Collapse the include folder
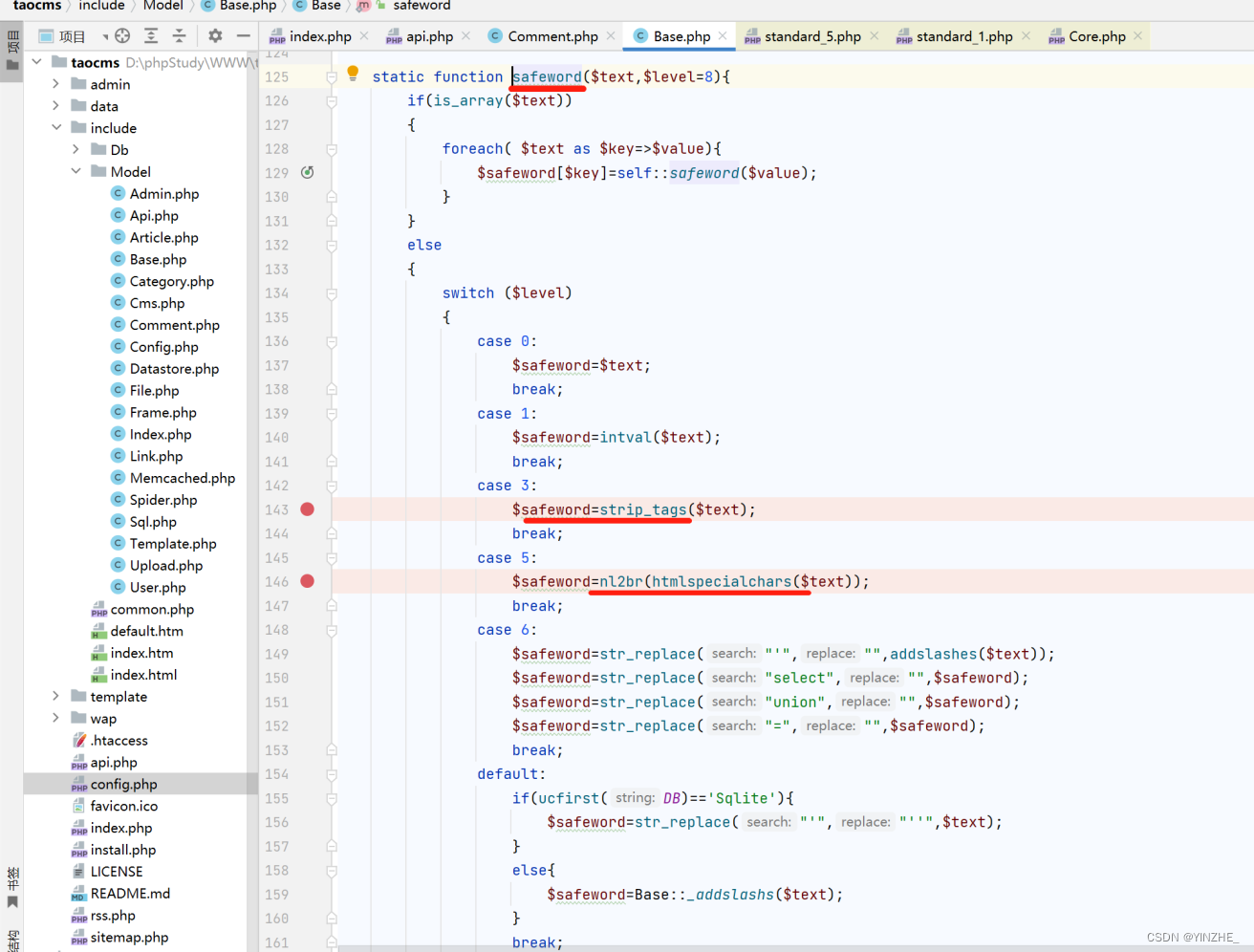 coord(56,127)
